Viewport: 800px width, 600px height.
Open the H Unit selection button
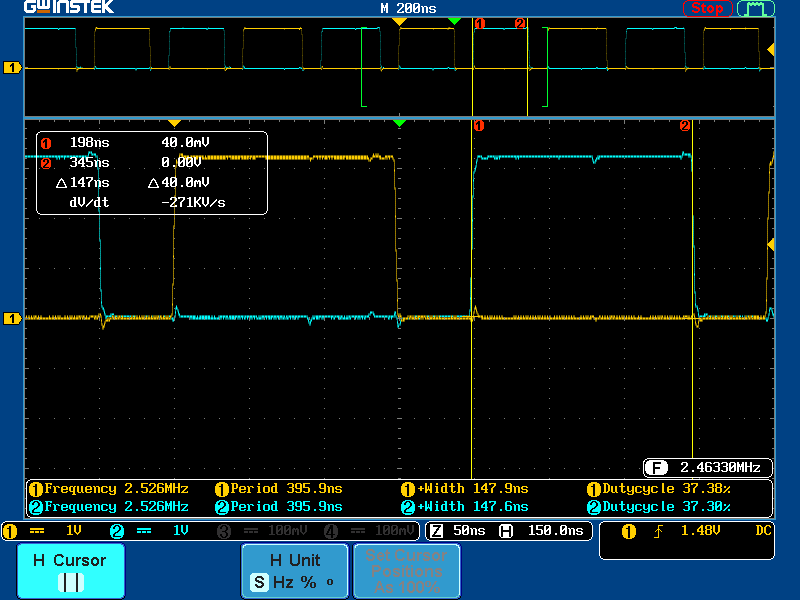pyautogui.click(x=295, y=570)
